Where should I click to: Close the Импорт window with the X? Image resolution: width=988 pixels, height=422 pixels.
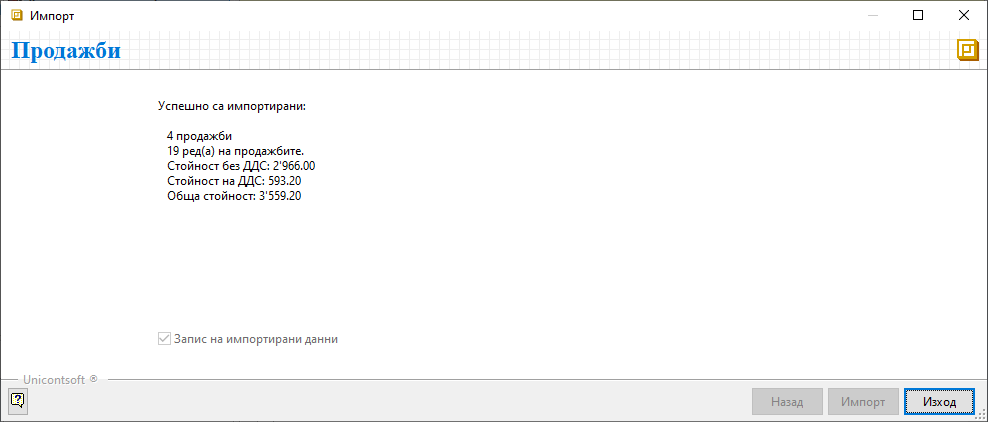(x=964, y=16)
